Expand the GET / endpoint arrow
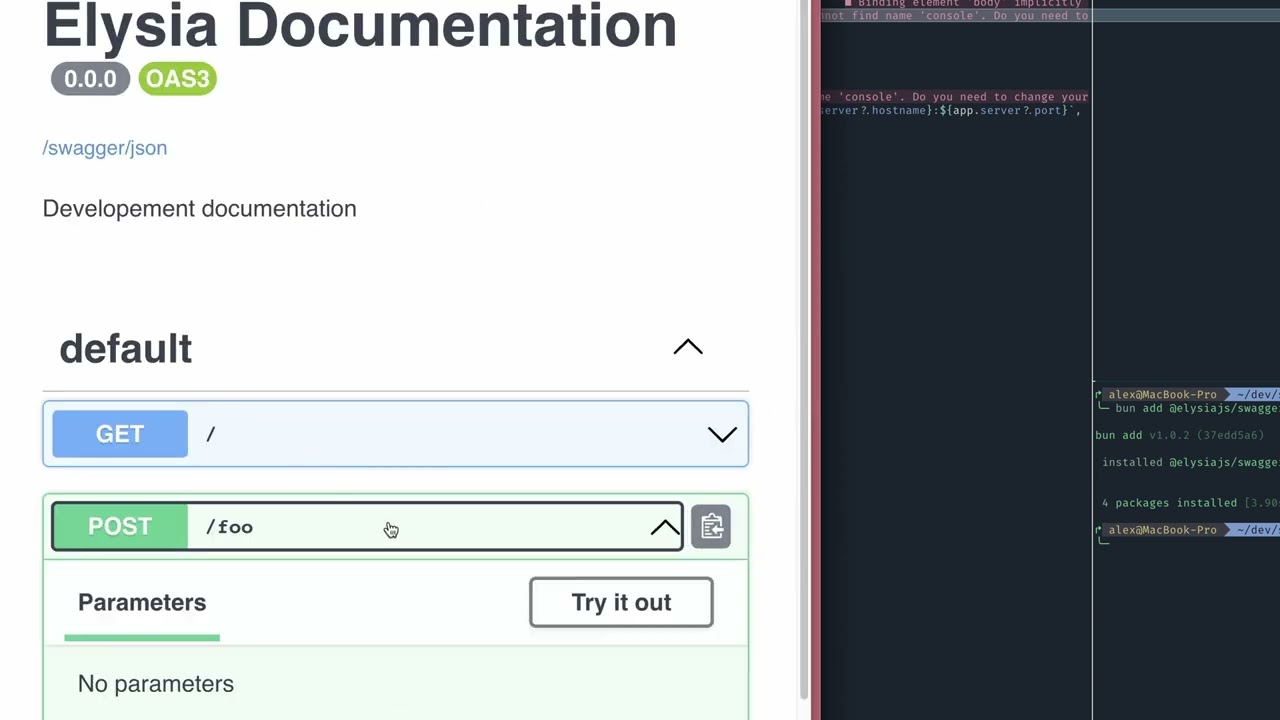 click(722, 434)
